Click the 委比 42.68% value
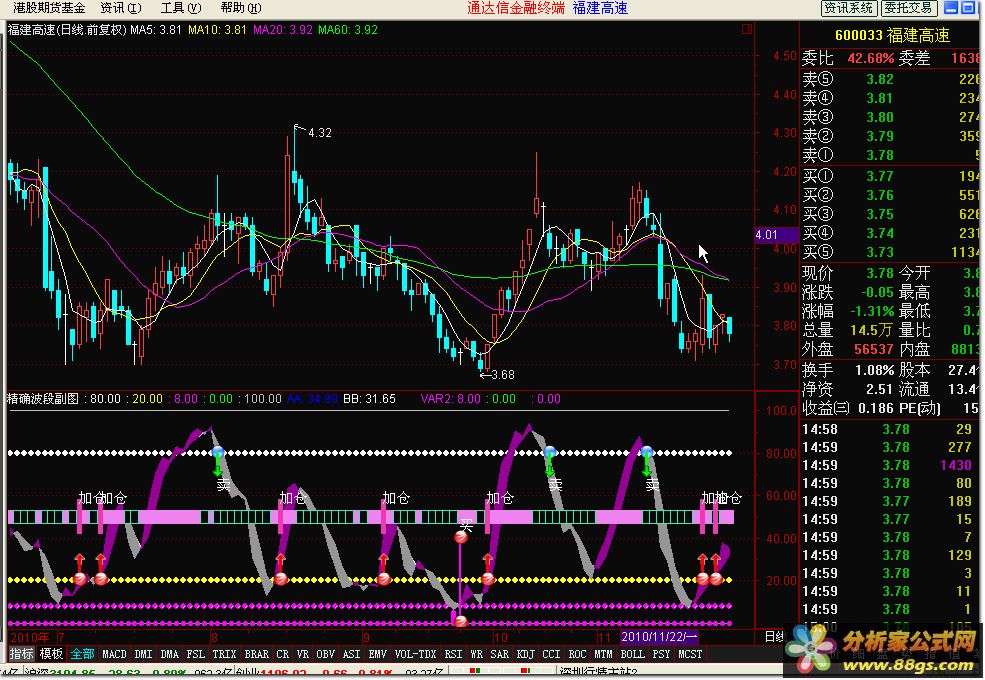This screenshot has width=985, height=680. point(871,58)
